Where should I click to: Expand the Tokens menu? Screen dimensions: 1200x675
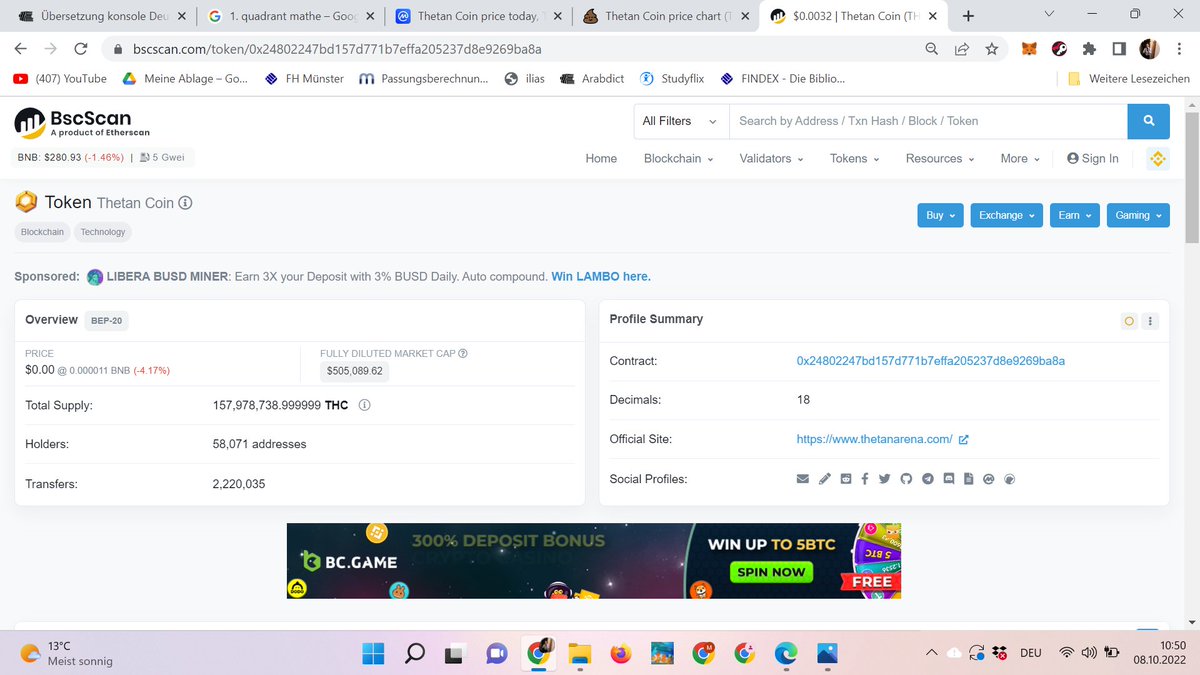click(x=855, y=158)
